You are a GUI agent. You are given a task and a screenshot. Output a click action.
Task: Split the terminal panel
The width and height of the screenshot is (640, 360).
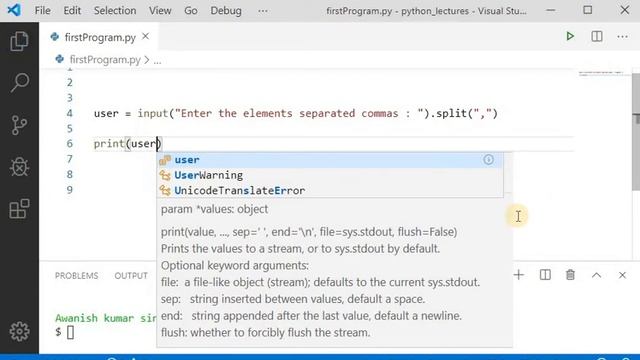click(x=545, y=275)
